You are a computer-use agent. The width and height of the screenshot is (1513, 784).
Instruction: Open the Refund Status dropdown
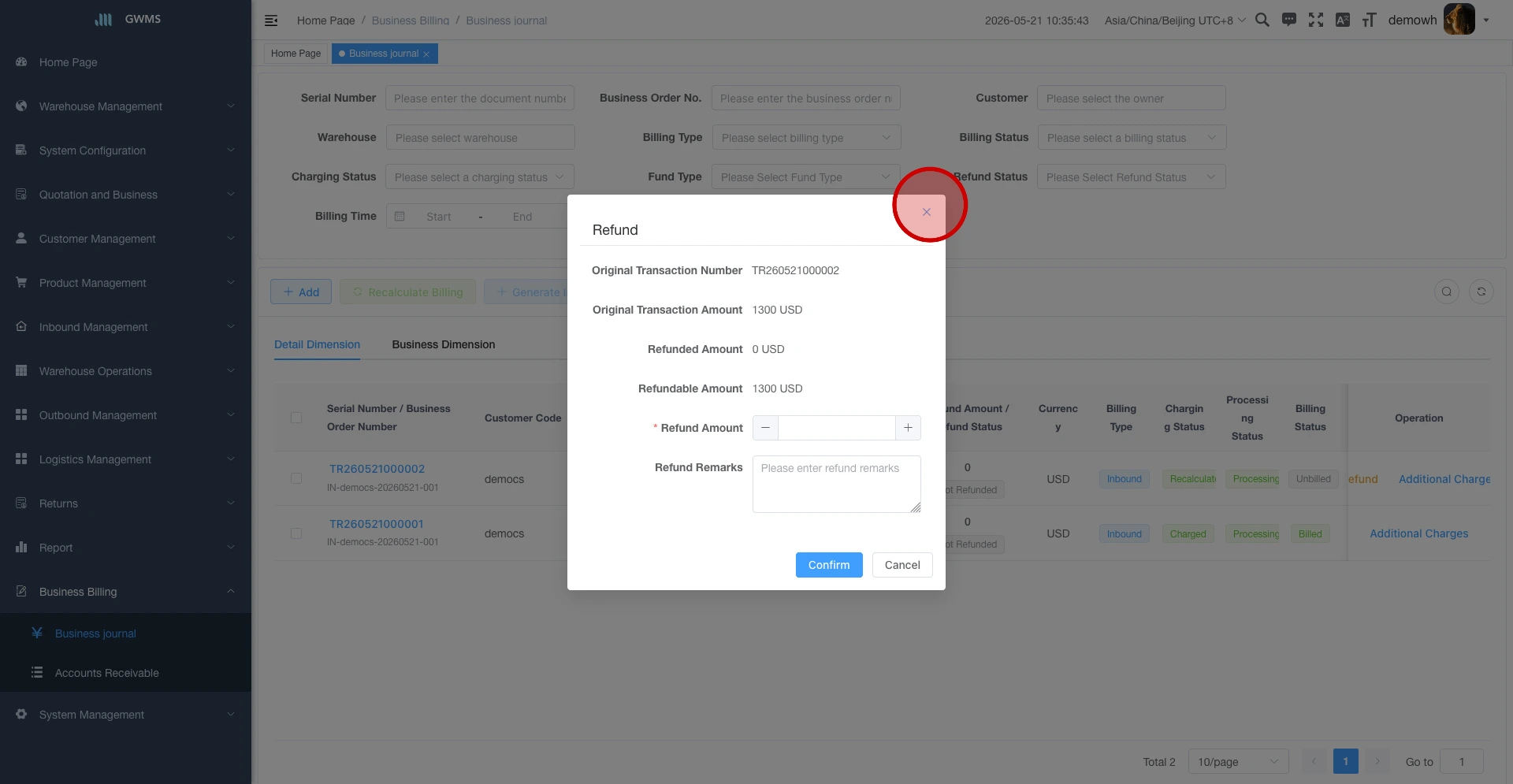[x=1131, y=177]
